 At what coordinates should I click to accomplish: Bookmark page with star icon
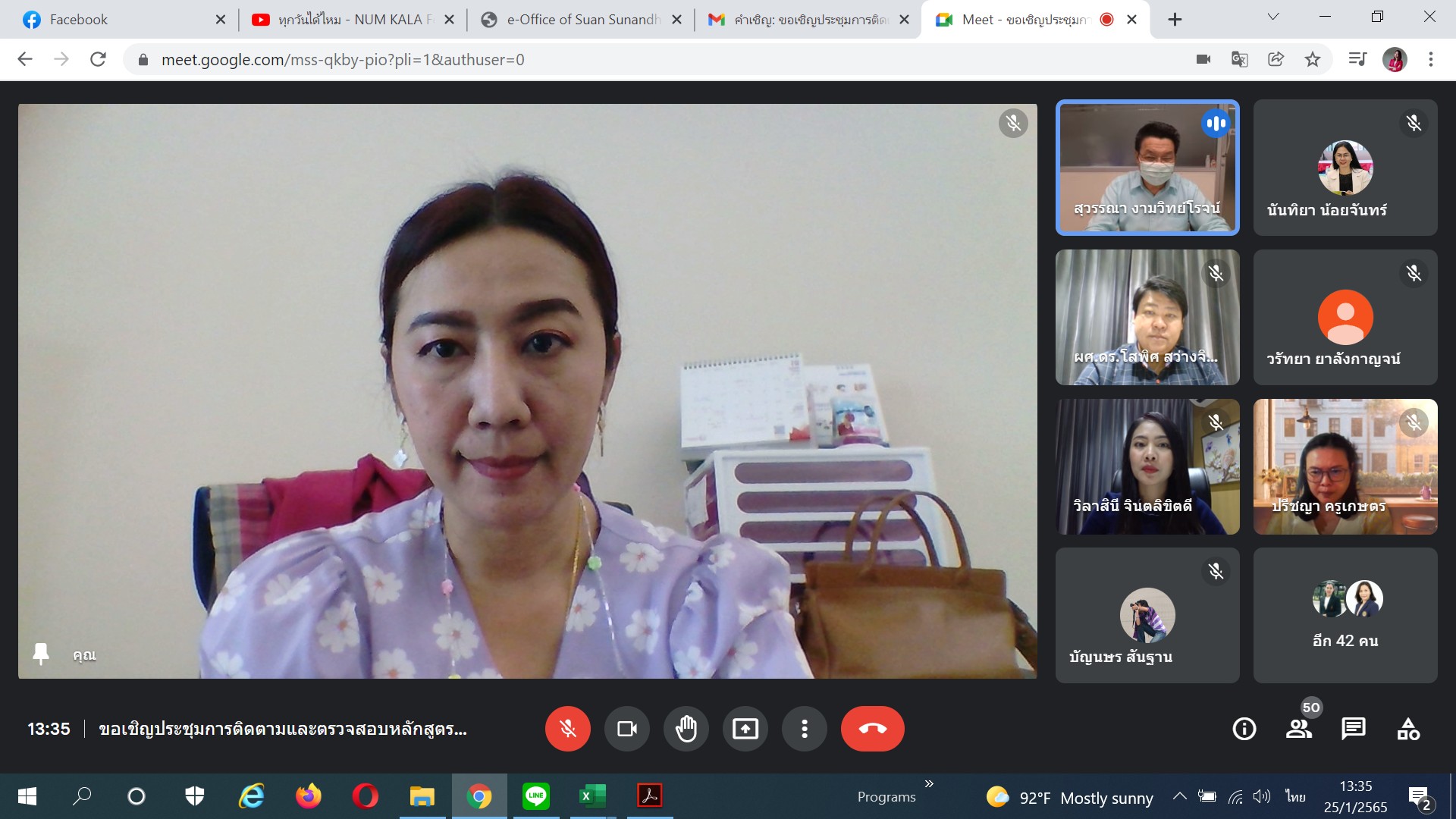click(1313, 59)
